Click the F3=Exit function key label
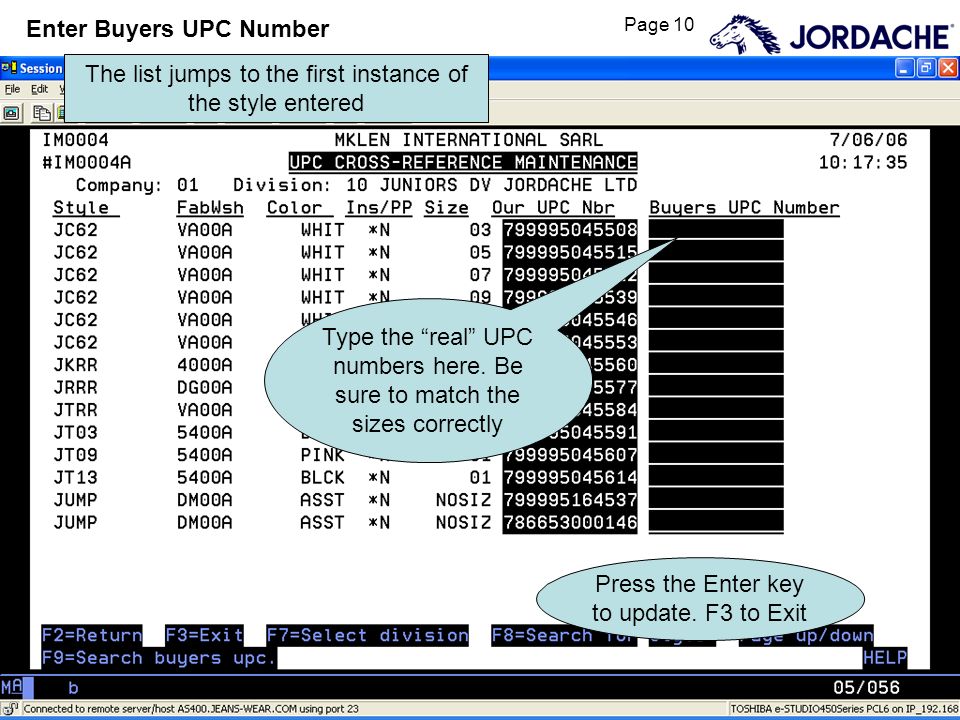 204,635
